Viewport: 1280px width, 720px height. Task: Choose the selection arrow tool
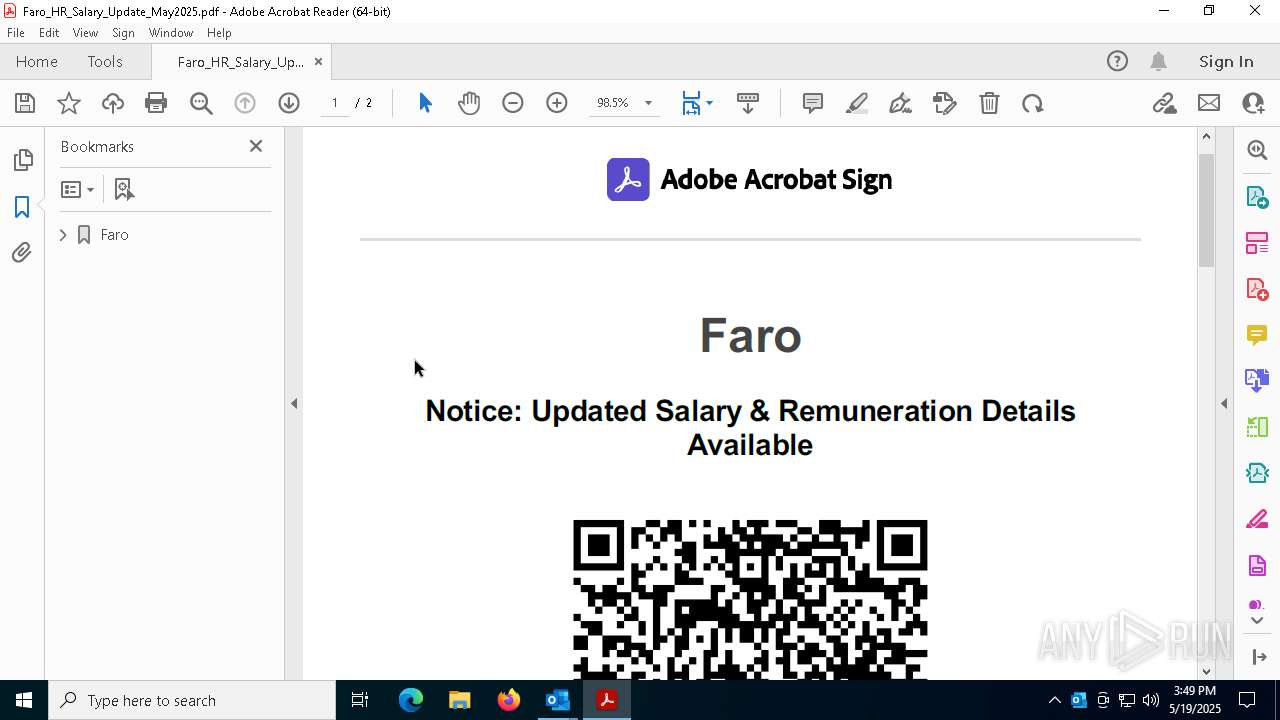(425, 103)
